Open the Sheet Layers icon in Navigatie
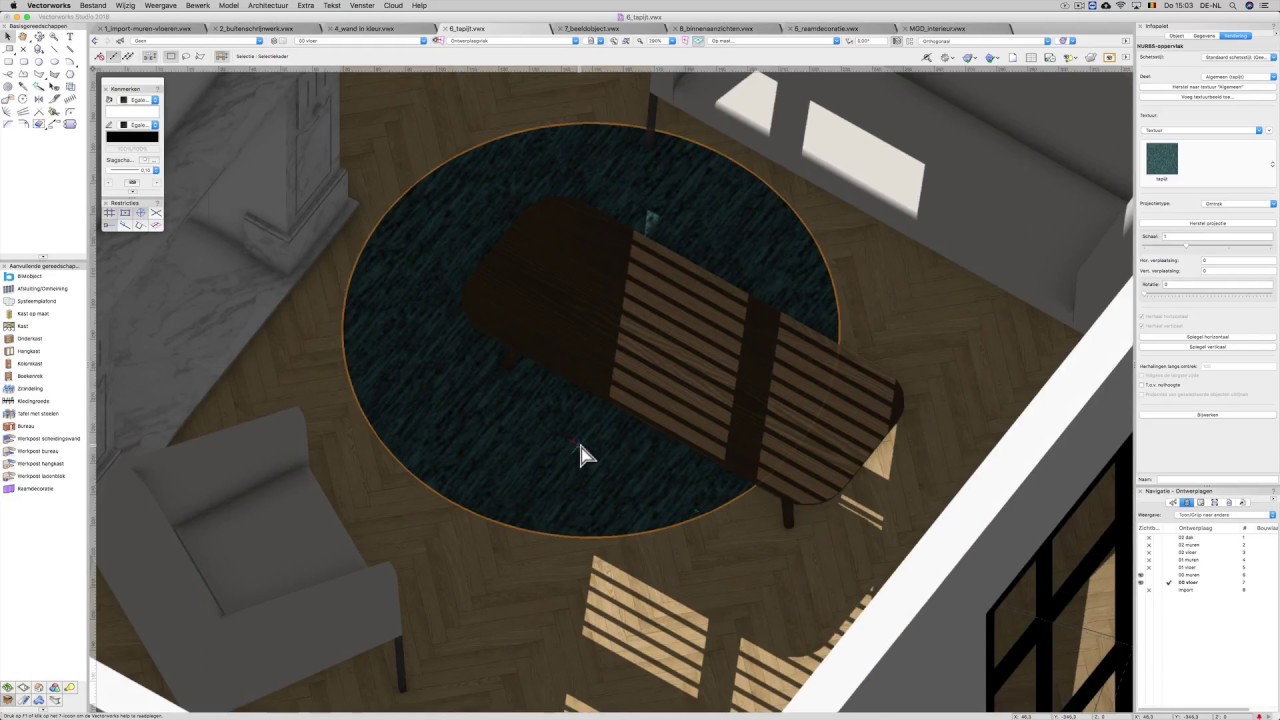Viewport: 1280px width, 720px height. (x=1200, y=503)
